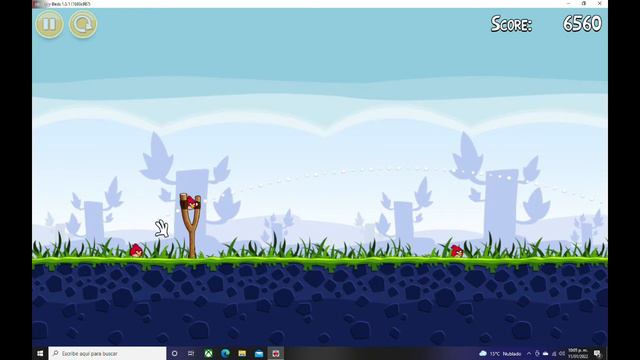Open Cortana circle icon on taskbar

(175, 353)
